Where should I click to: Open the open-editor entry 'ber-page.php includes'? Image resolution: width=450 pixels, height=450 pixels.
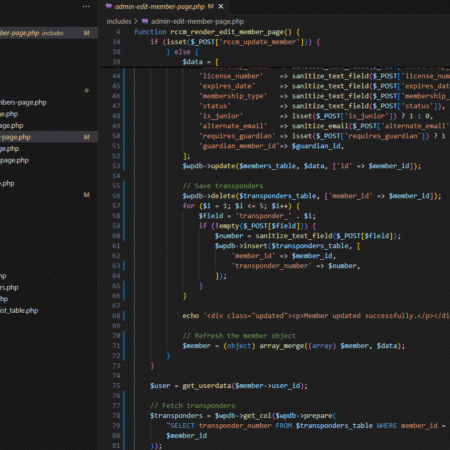point(49,33)
